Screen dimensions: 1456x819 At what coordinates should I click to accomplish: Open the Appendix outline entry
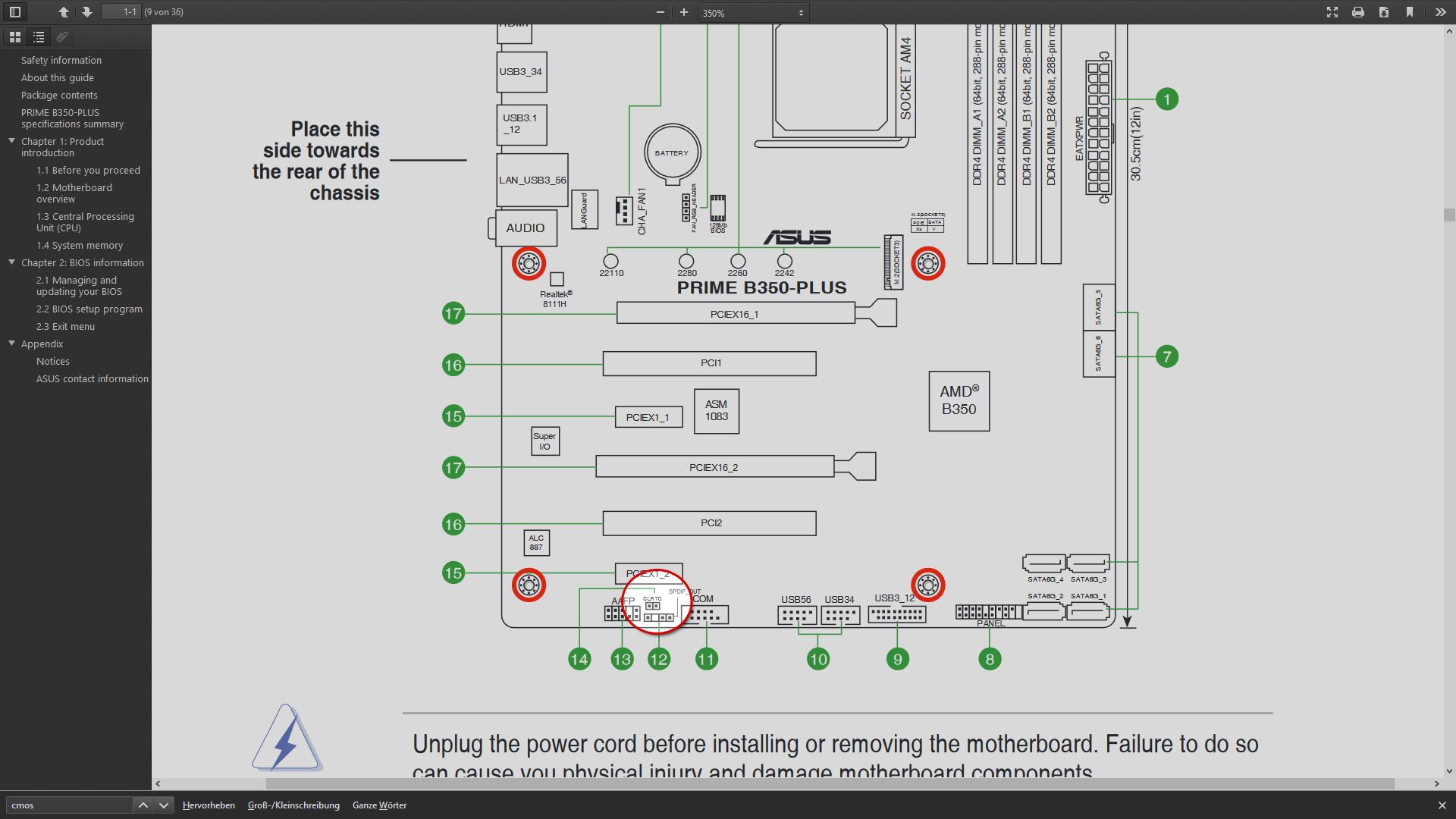[x=42, y=344]
